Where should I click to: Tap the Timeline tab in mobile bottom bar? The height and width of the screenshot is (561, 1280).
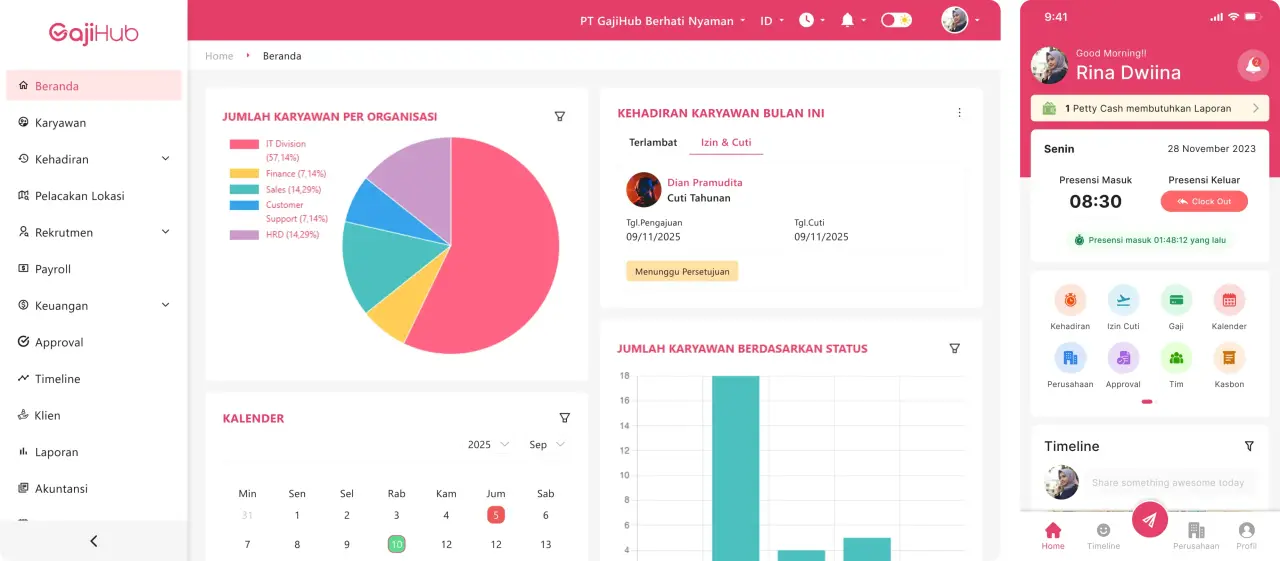coord(1103,536)
